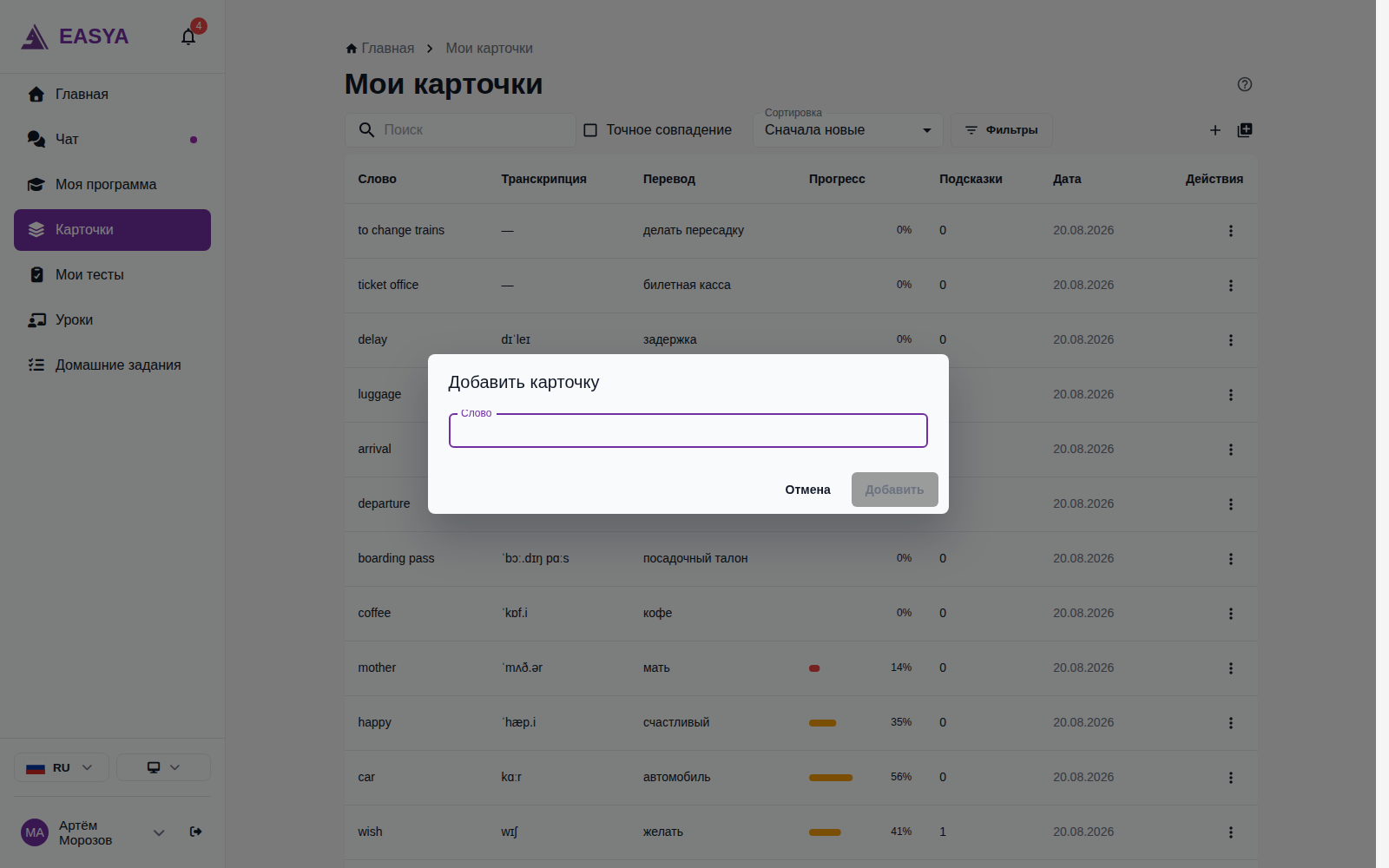Open actions menu for ticket office
This screenshot has height=868, width=1389.
(1231, 286)
